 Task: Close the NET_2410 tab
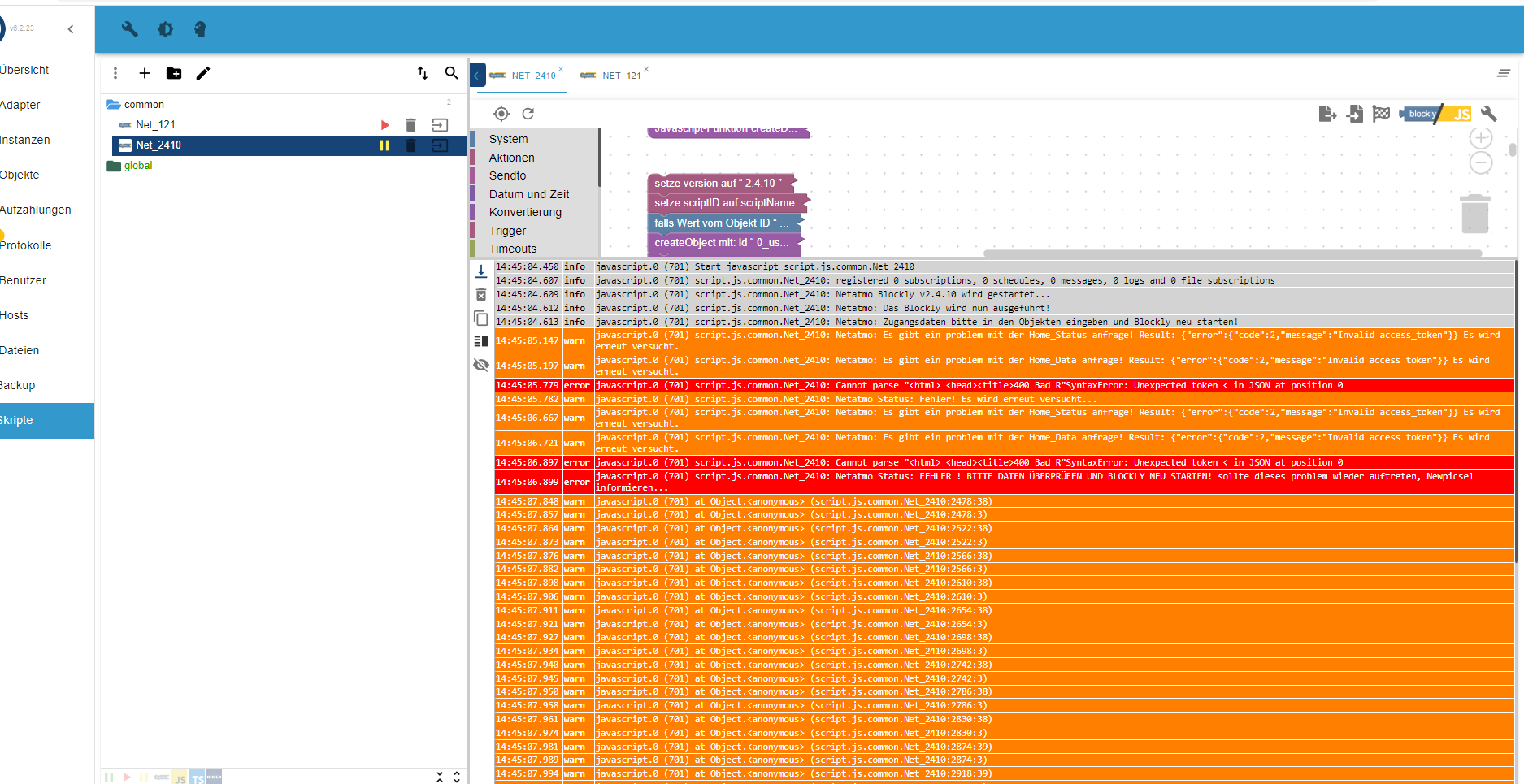(x=561, y=69)
